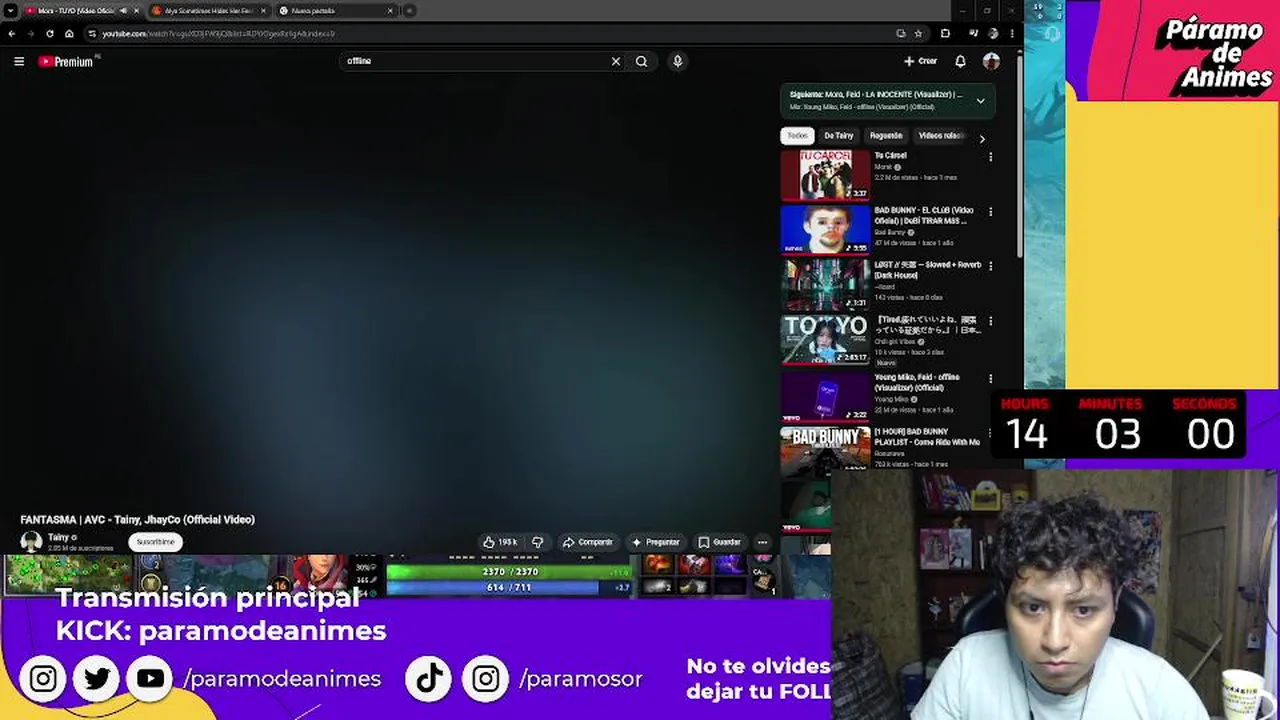1280x720 pixels.
Task: Click the FANTASMA | AVC video title
Action: click(x=138, y=519)
